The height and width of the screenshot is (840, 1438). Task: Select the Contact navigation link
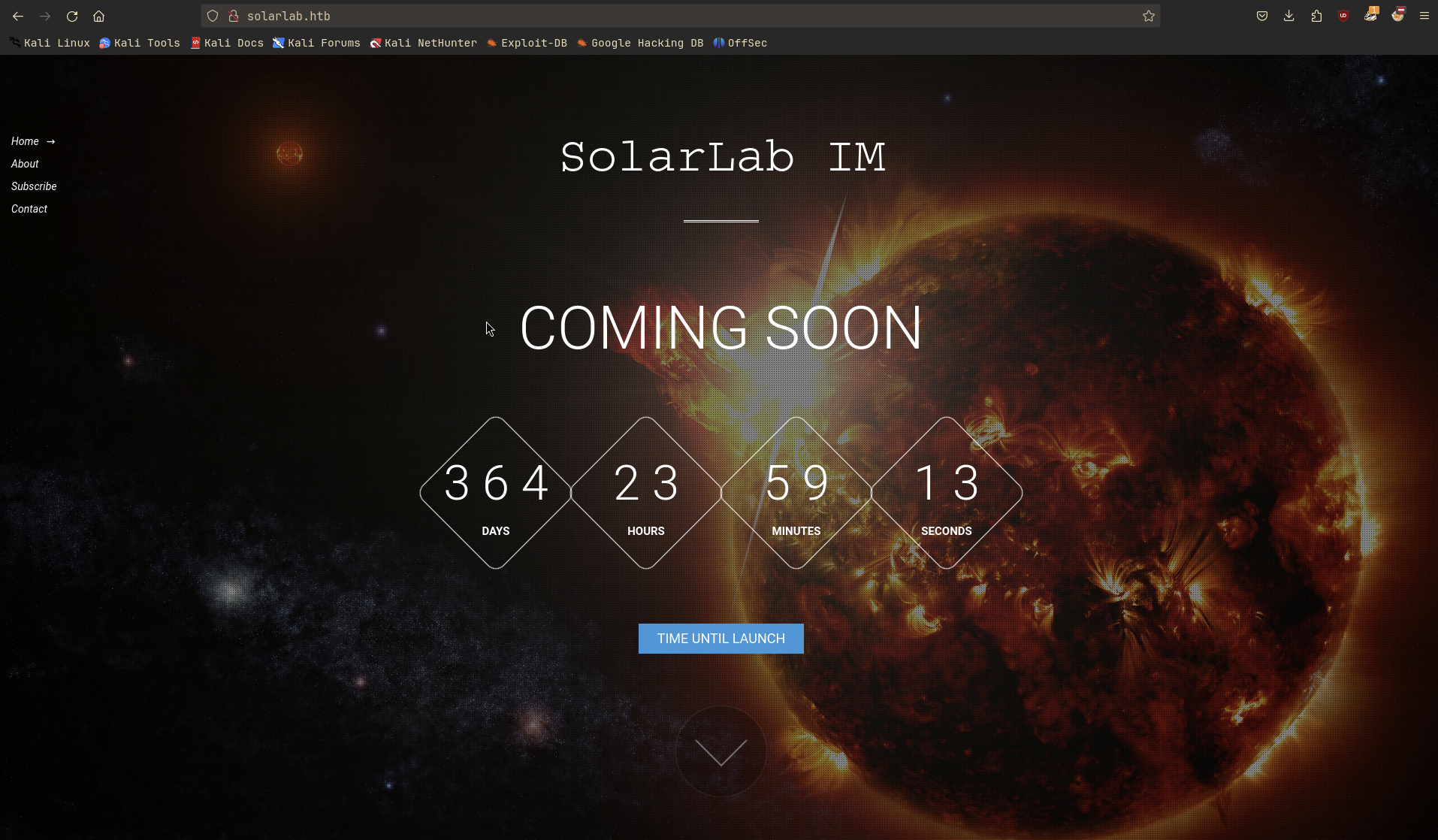click(29, 209)
